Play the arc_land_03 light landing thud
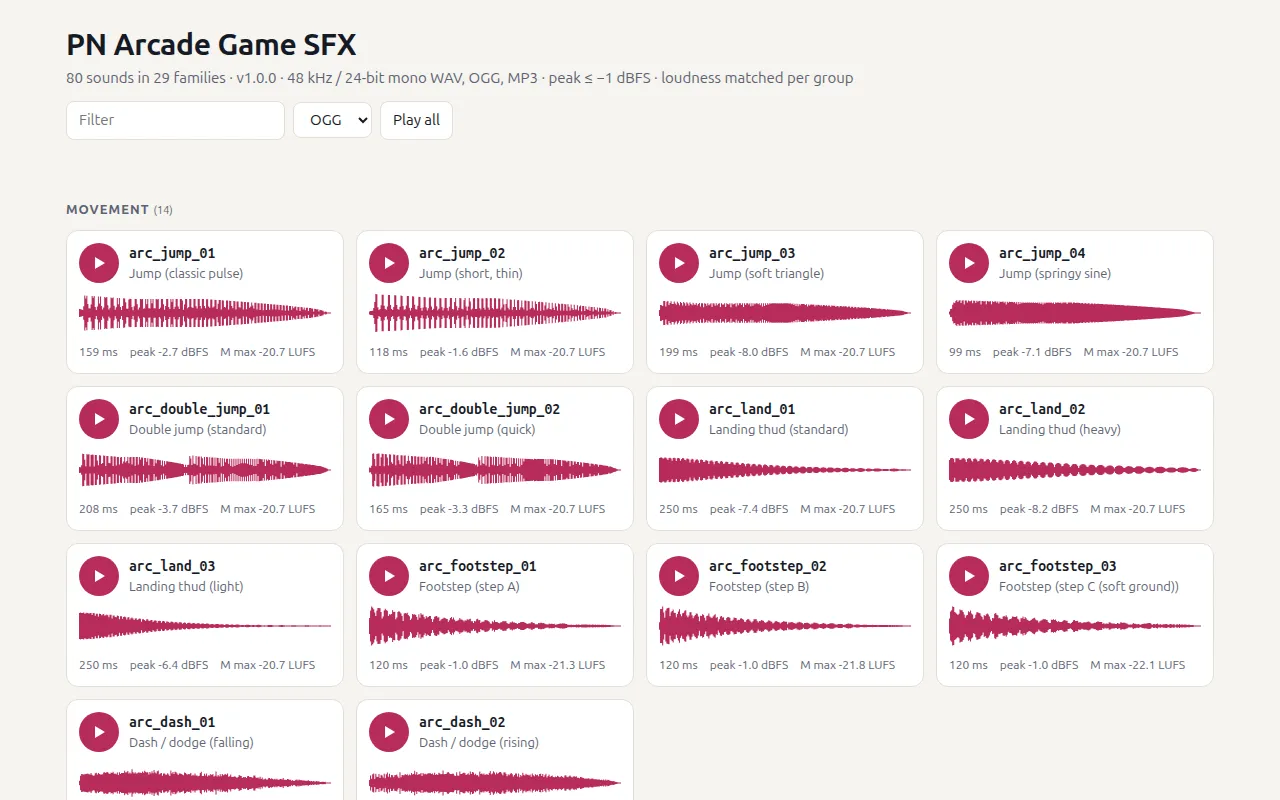Viewport: 1280px width, 800px height. 99,576
